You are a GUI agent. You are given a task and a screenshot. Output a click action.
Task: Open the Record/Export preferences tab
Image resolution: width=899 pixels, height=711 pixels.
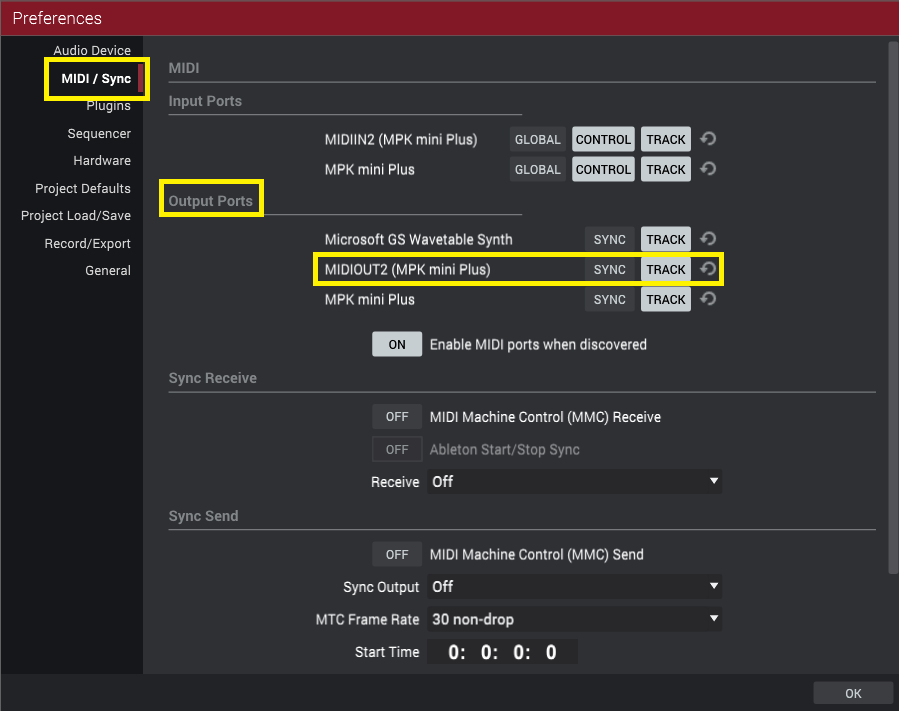[x=87, y=244]
